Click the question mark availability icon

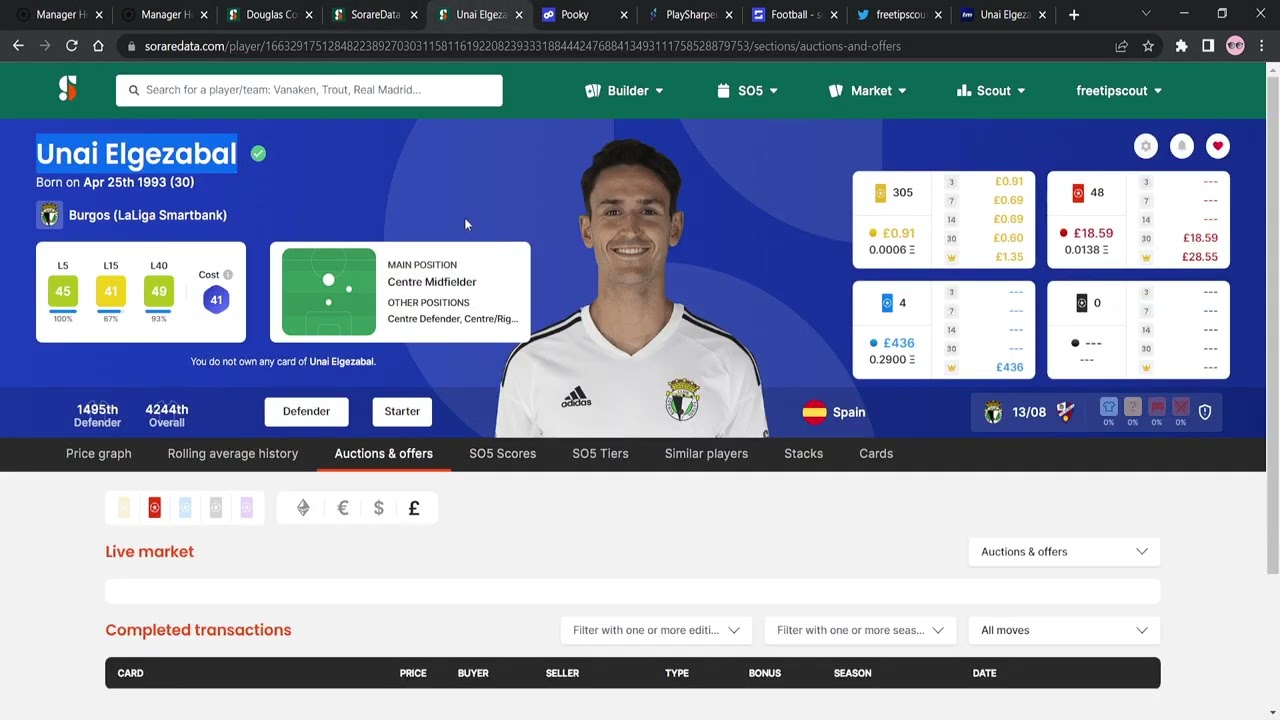(x=1132, y=407)
